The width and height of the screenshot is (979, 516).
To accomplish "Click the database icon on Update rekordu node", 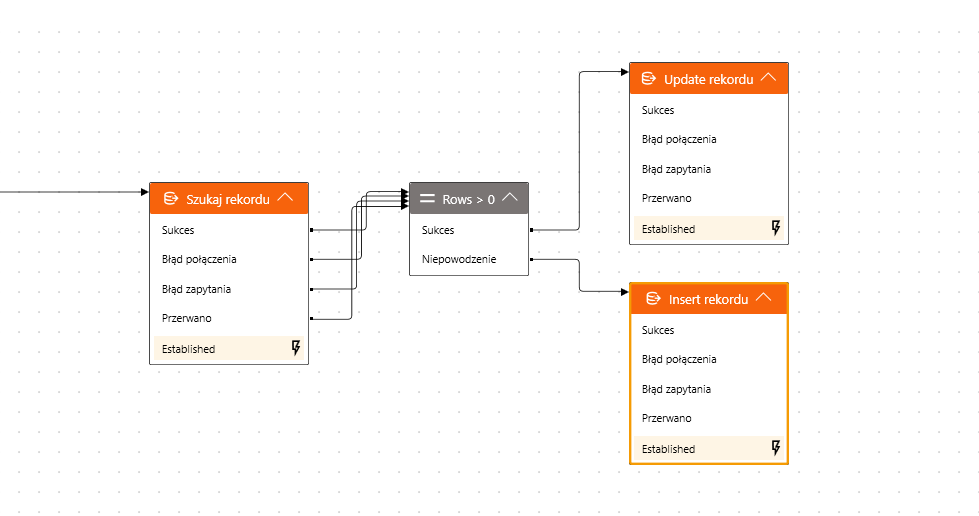I will coord(648,79).
